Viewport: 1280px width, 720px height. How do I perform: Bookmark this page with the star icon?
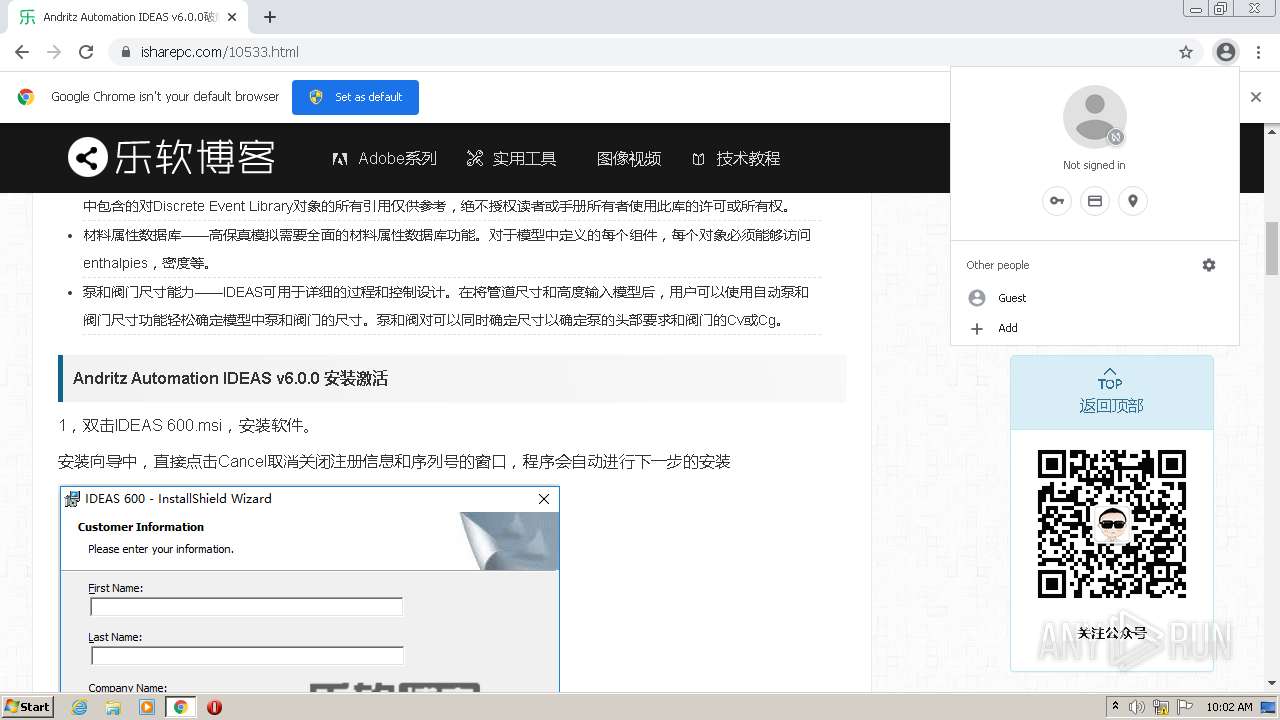1186,52
